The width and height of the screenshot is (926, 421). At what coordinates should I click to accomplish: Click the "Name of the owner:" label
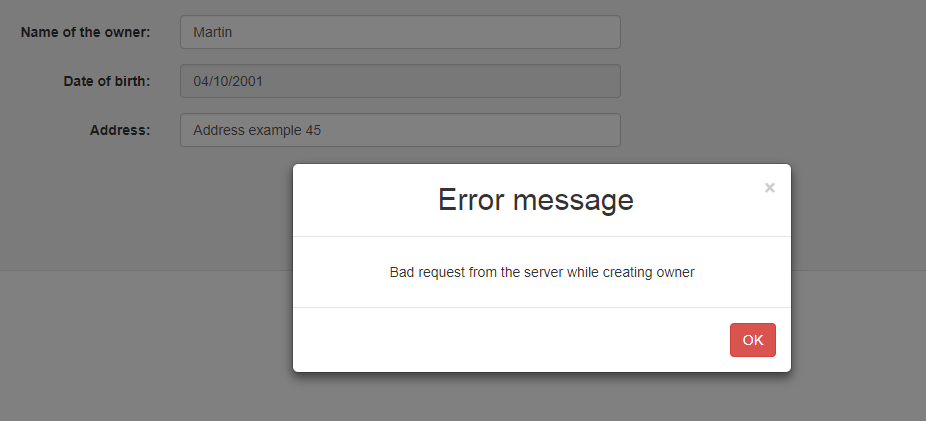click(85, 32)
